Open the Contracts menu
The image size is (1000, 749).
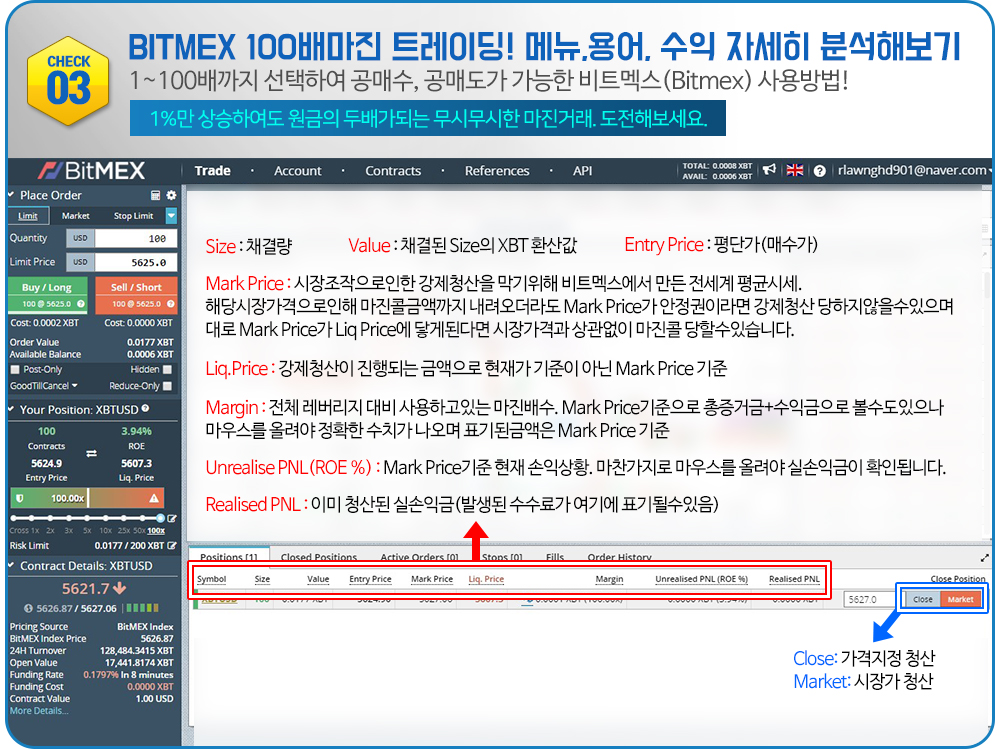(393, 170)
